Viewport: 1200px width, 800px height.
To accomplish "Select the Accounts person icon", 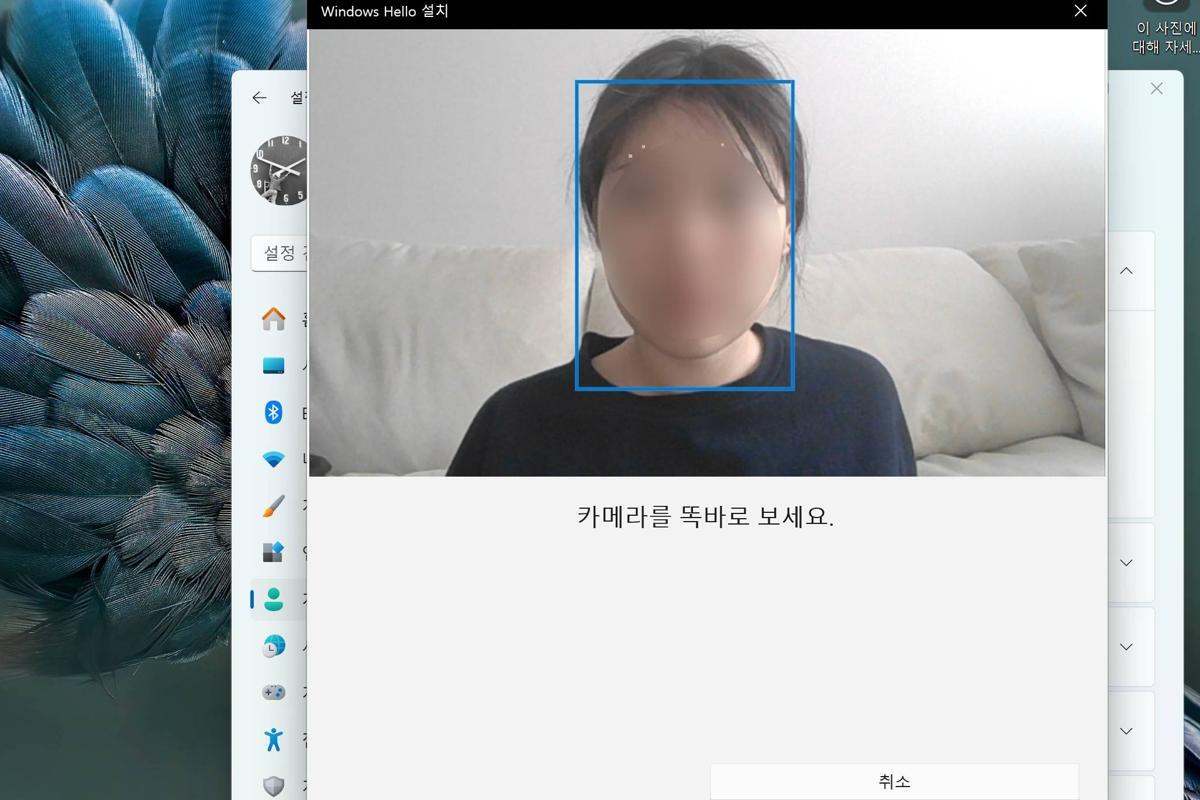I will (273, 599).
